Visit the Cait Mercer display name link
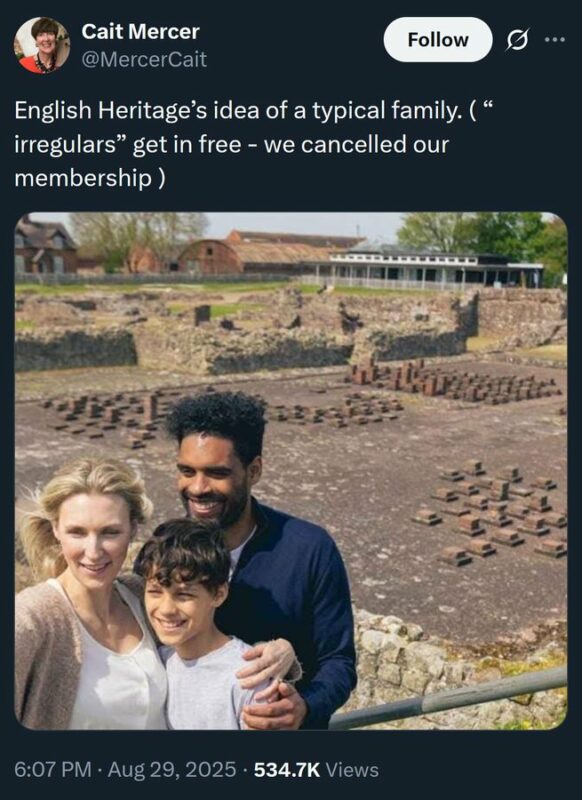Screen dimensions: 582x800 tap(140, 32)
